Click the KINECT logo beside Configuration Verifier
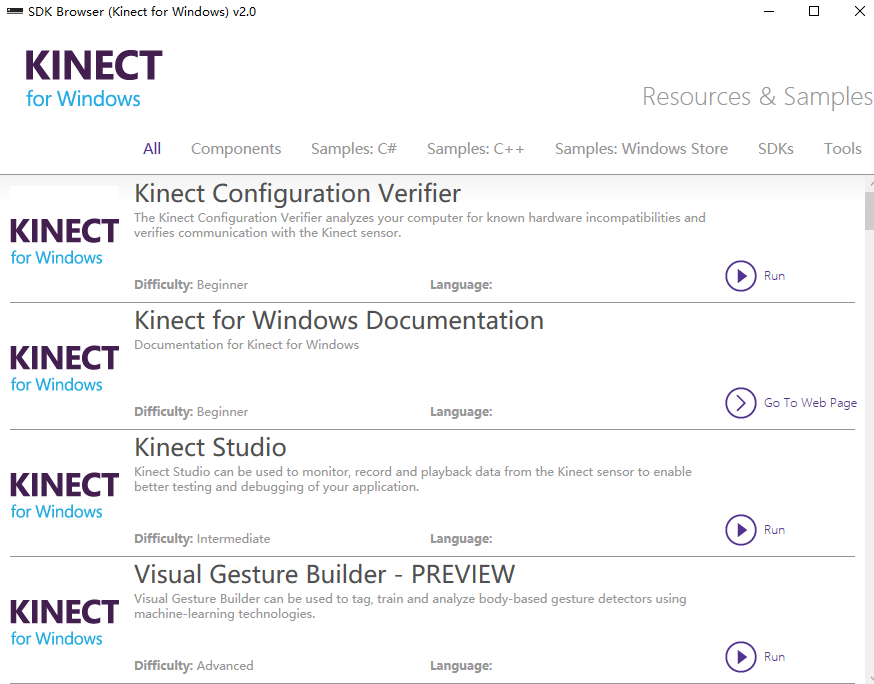Screen dimensions: 874x684 [64, 240]
